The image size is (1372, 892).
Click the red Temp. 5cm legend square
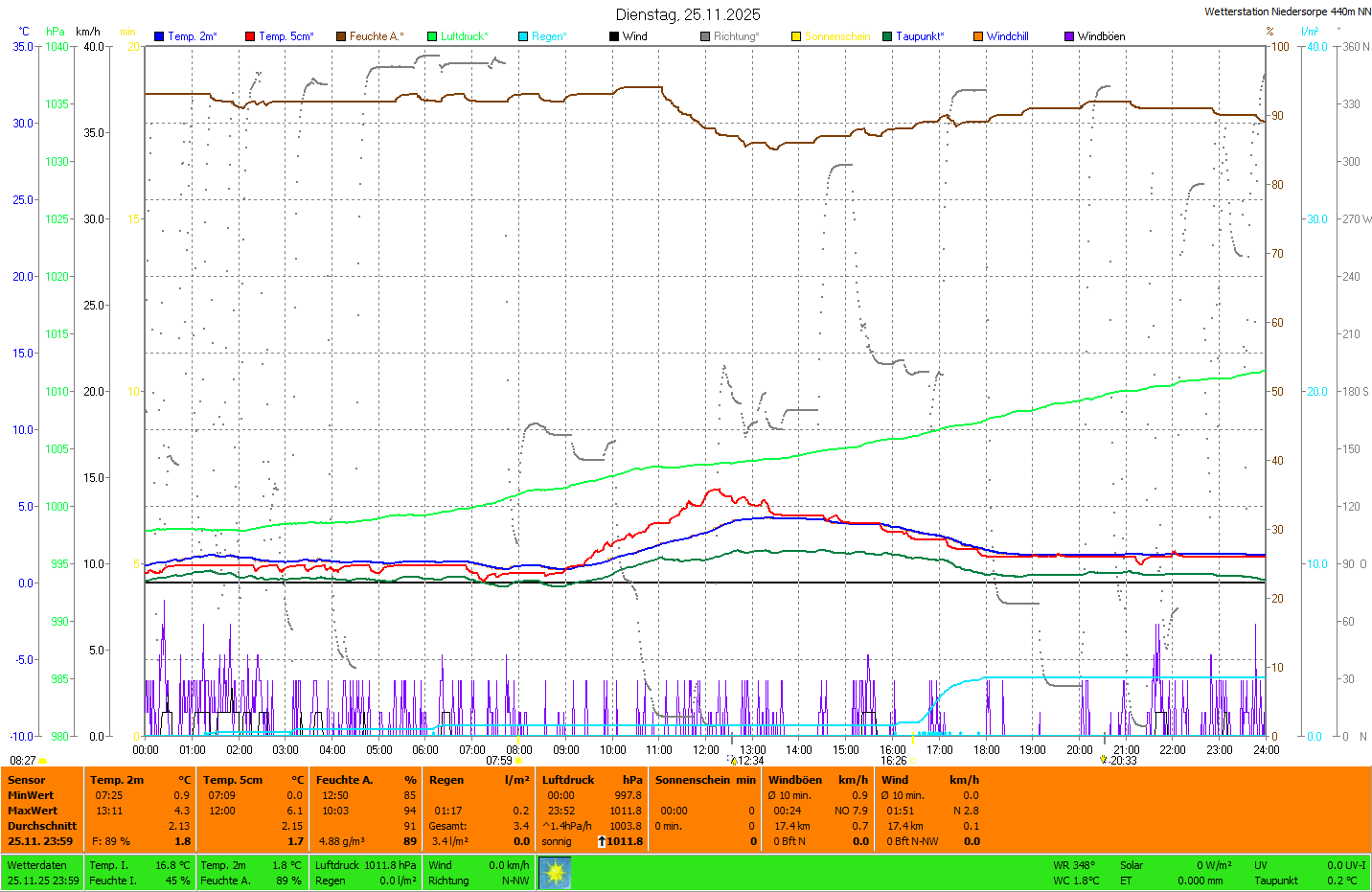tap(250, 36)
